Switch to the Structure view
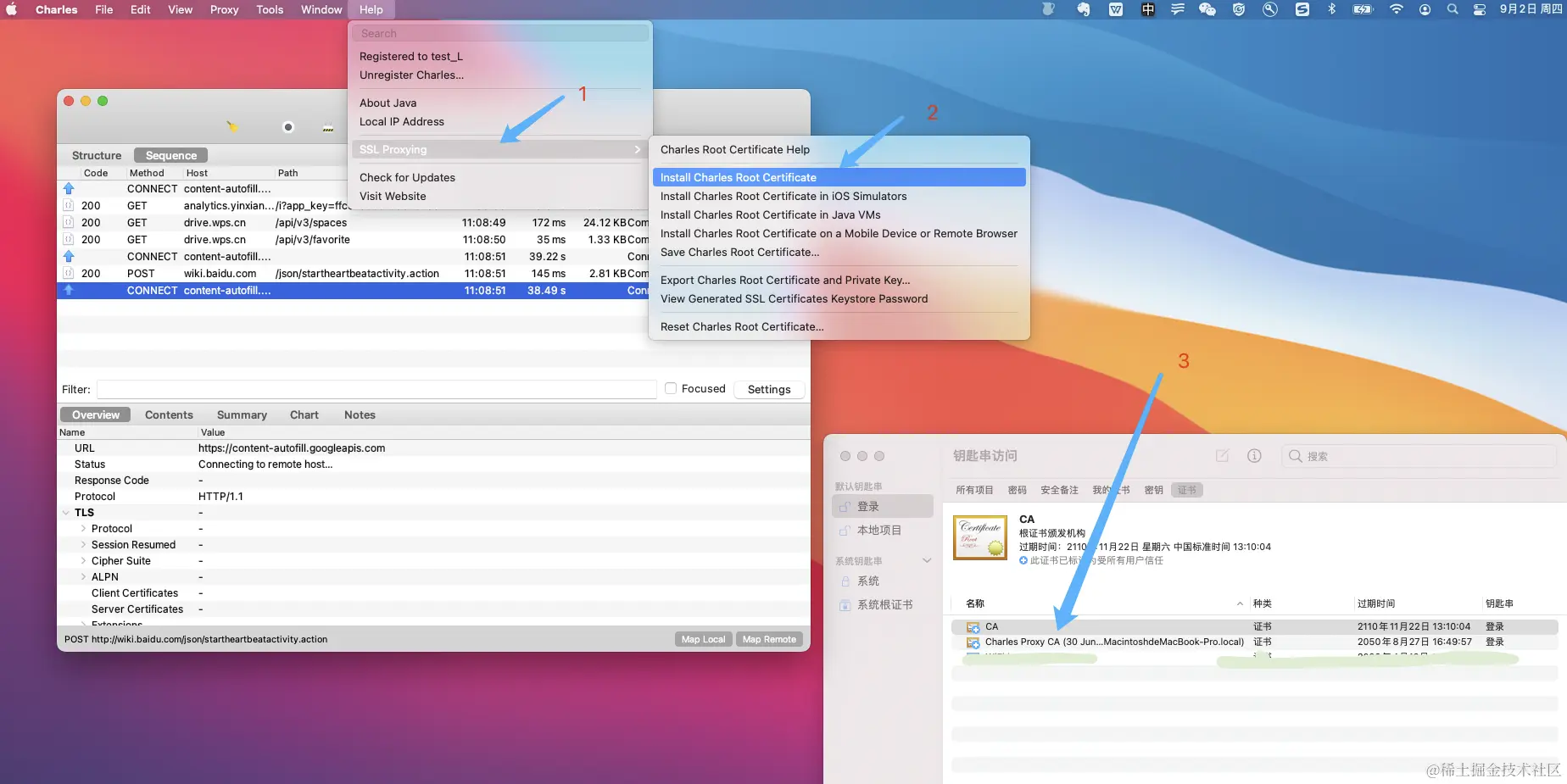This screenshot has height=784, width=1567. pyautogui.click(x=97, y=156)
